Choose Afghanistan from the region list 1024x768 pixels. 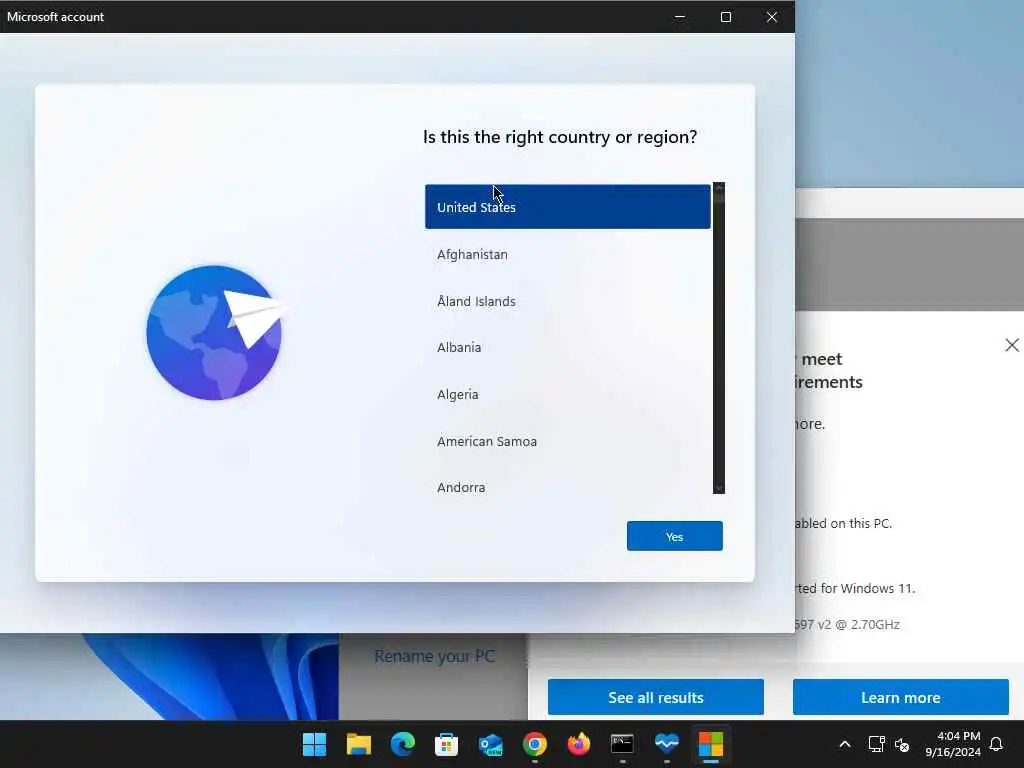568,255
